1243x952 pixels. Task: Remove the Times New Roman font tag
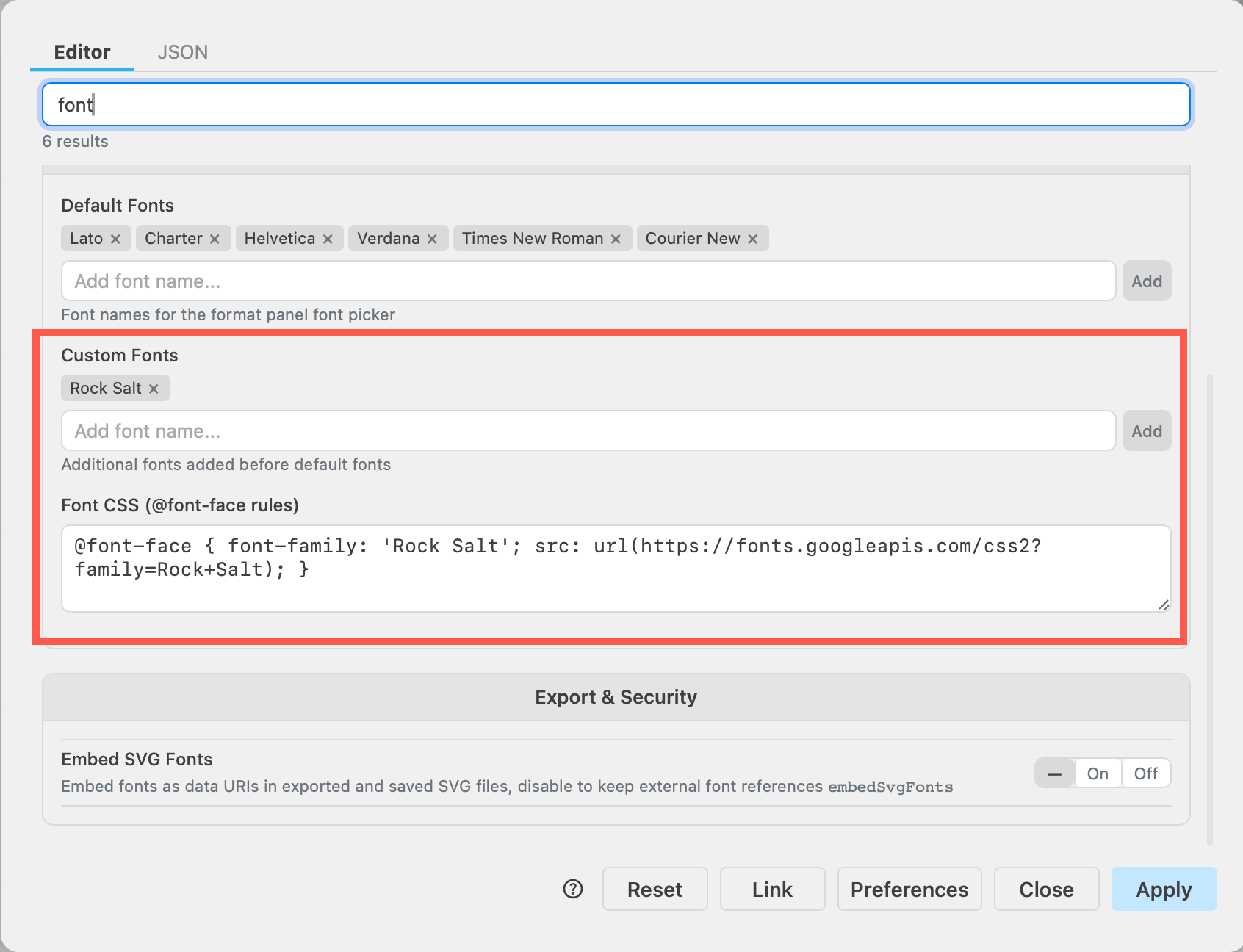(616, 239)
